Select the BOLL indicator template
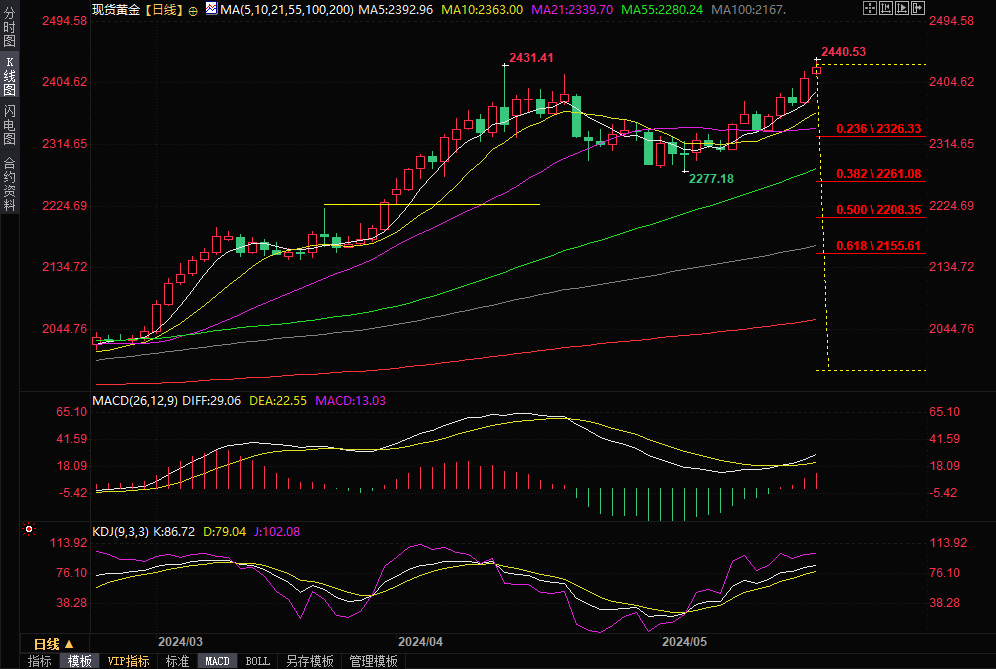The width and height of the screenshot is (996, 669). pyautogui.click(x=257, y=661)
